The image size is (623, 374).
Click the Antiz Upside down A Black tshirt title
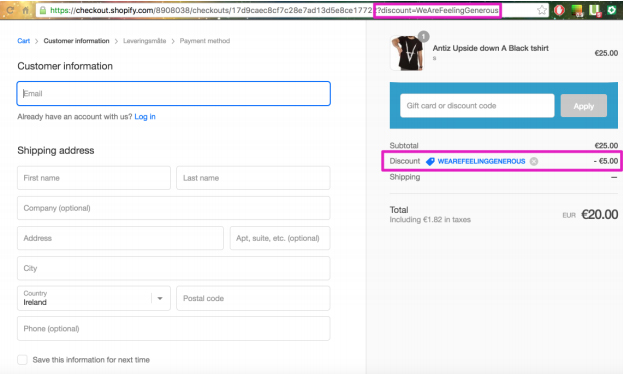tap(490, 48)
